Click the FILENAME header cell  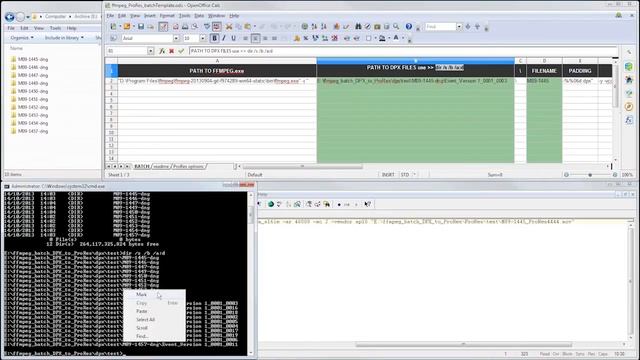coord(544,71)
